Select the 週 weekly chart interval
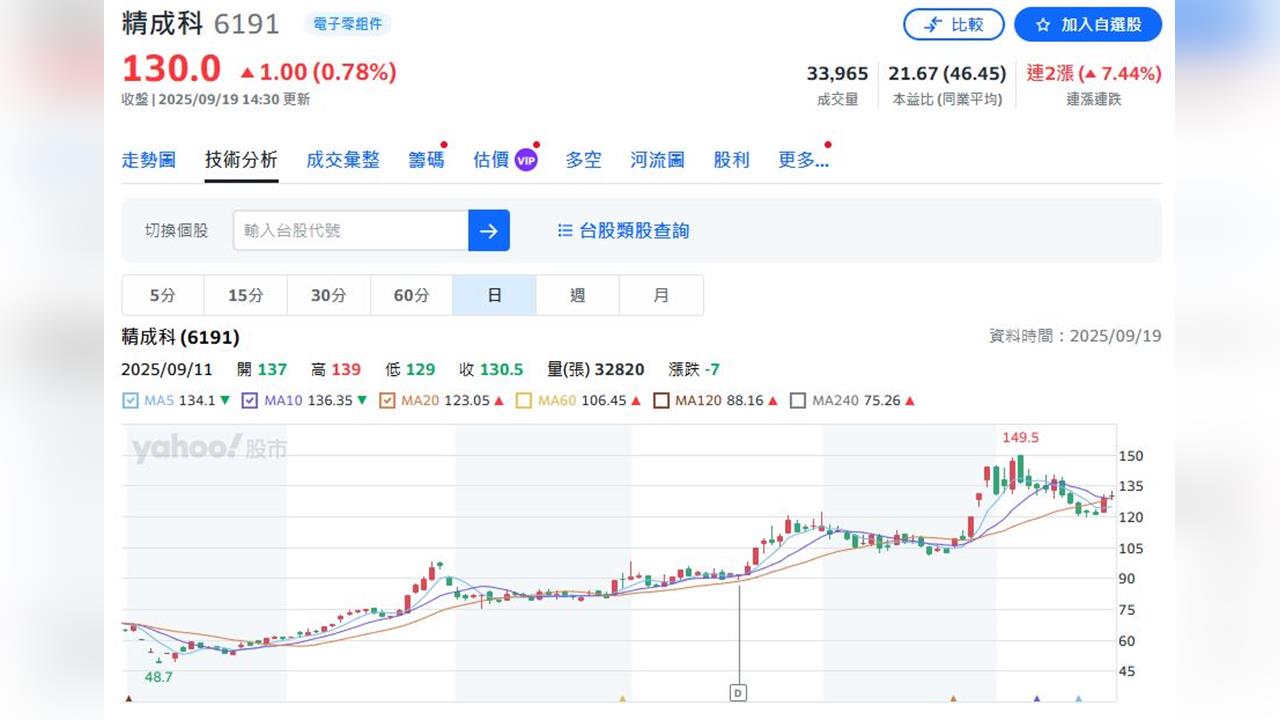Image resolution: width=1280 pixels, height=720 pixels. [x=577, y=296]
